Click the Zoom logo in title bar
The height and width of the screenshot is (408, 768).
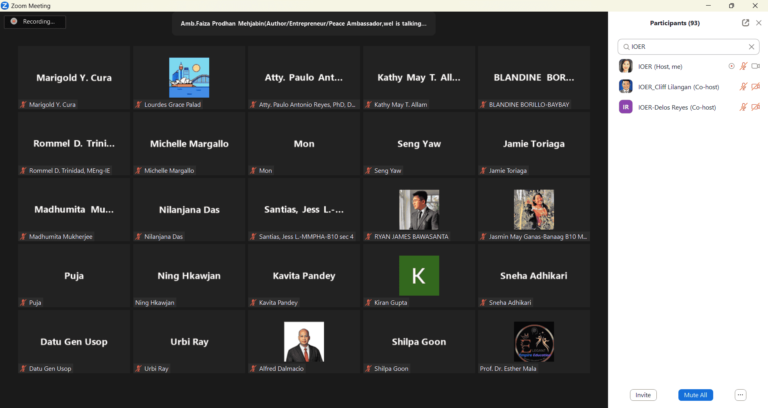(6, 5)
